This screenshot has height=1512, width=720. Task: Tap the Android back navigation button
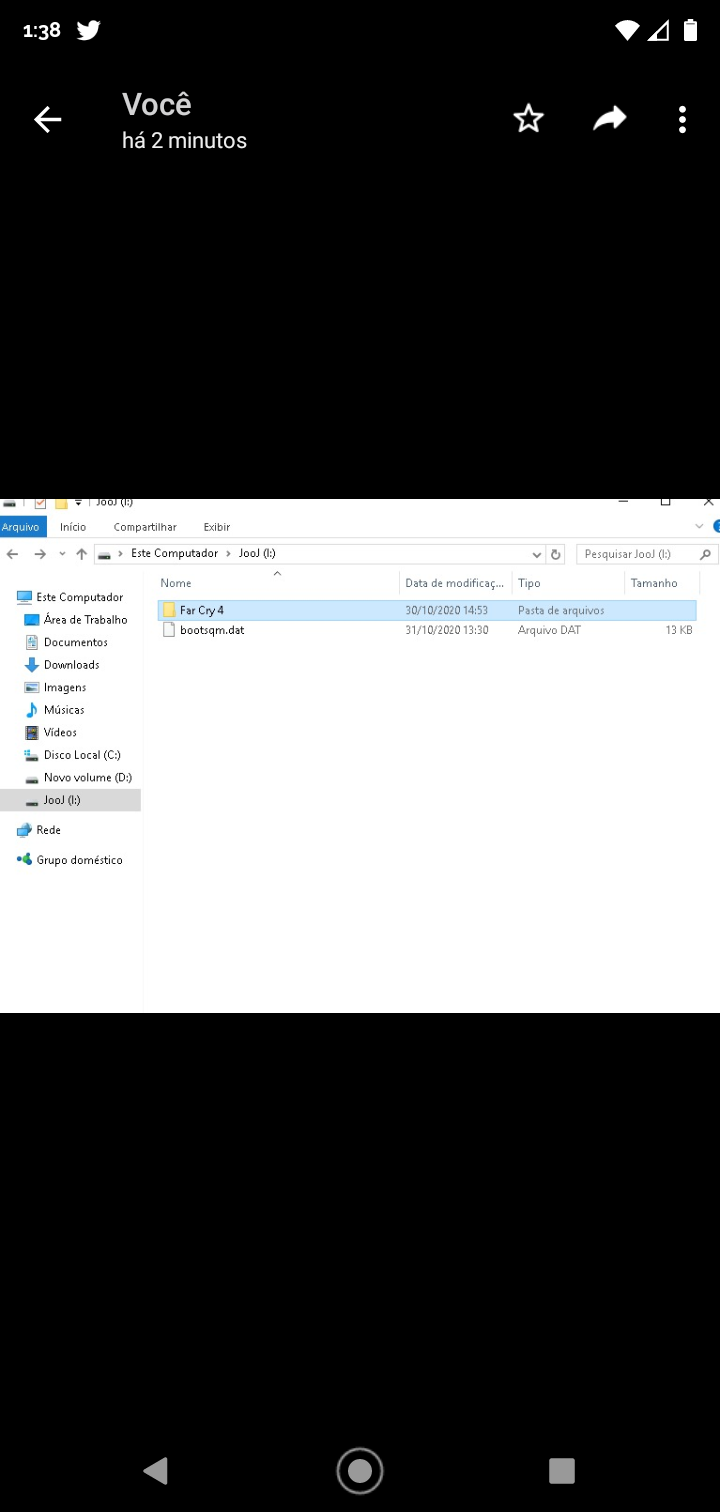155,1470
